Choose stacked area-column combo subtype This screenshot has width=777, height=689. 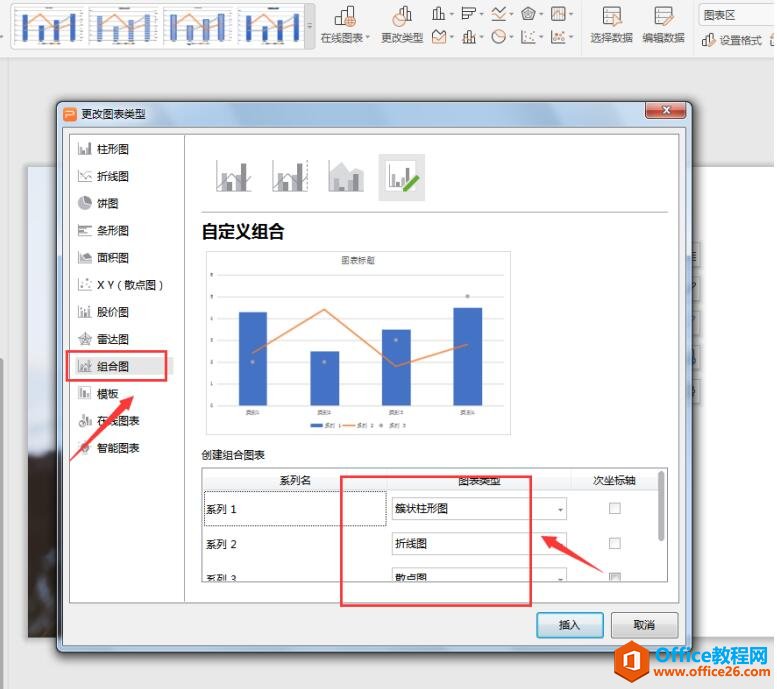point(346,177)
